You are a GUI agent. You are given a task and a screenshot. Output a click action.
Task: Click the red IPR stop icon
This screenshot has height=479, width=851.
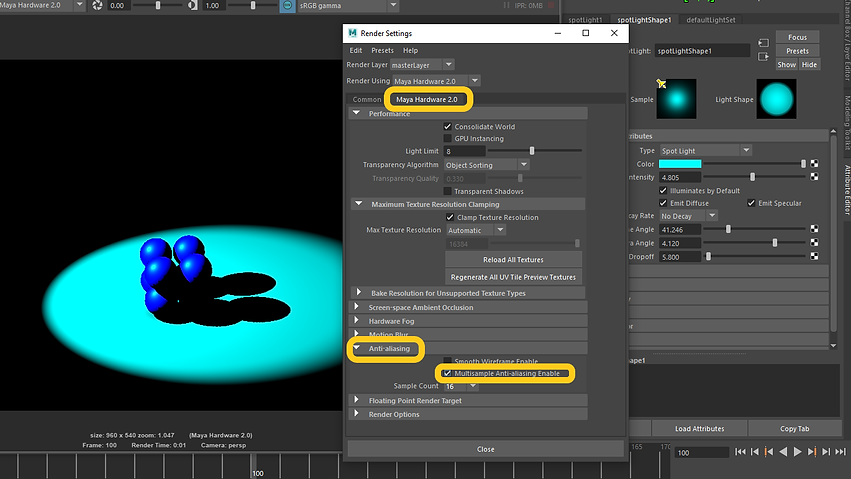point(551,5)
